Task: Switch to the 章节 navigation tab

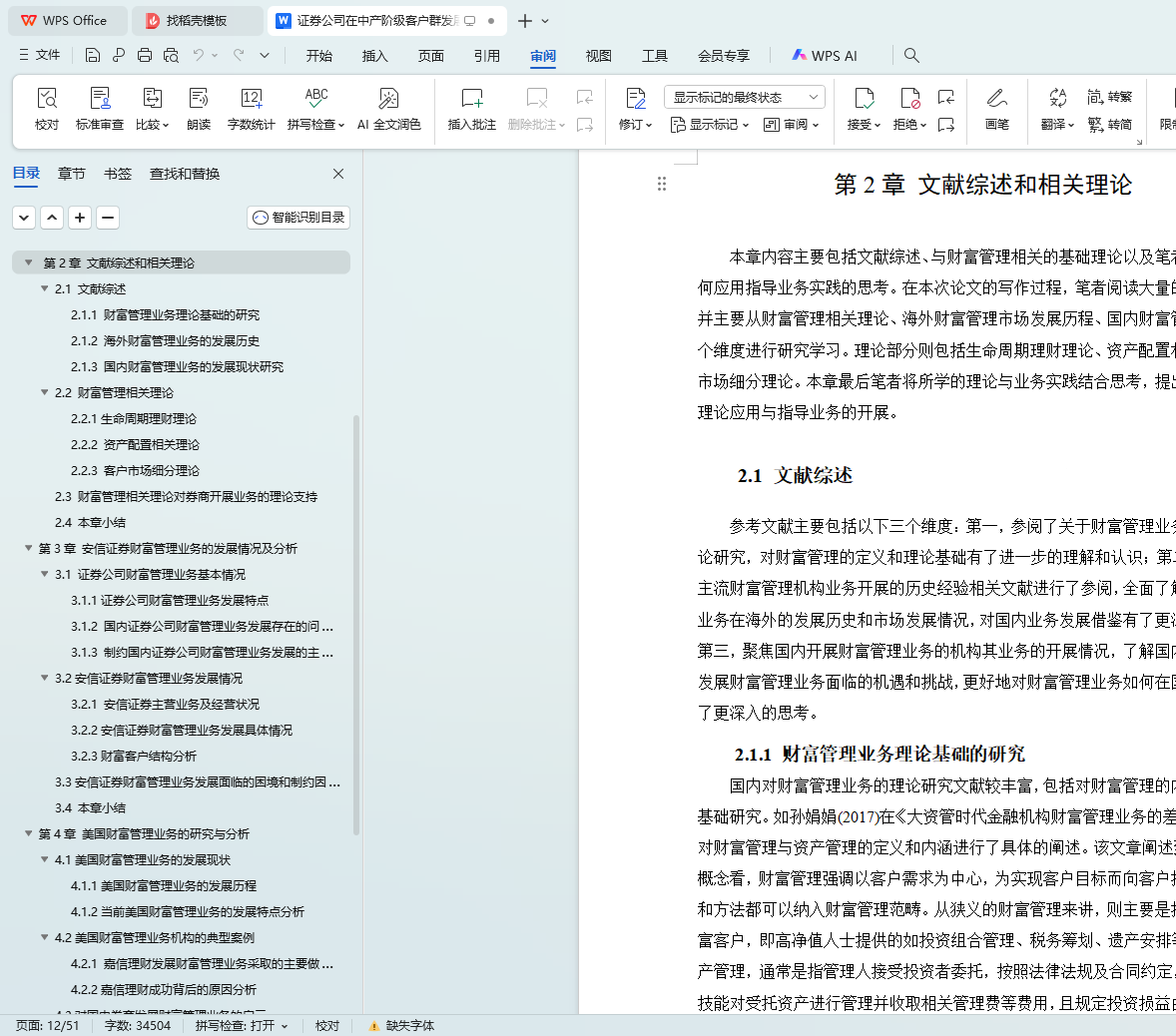Action: (x=71, y=174)
